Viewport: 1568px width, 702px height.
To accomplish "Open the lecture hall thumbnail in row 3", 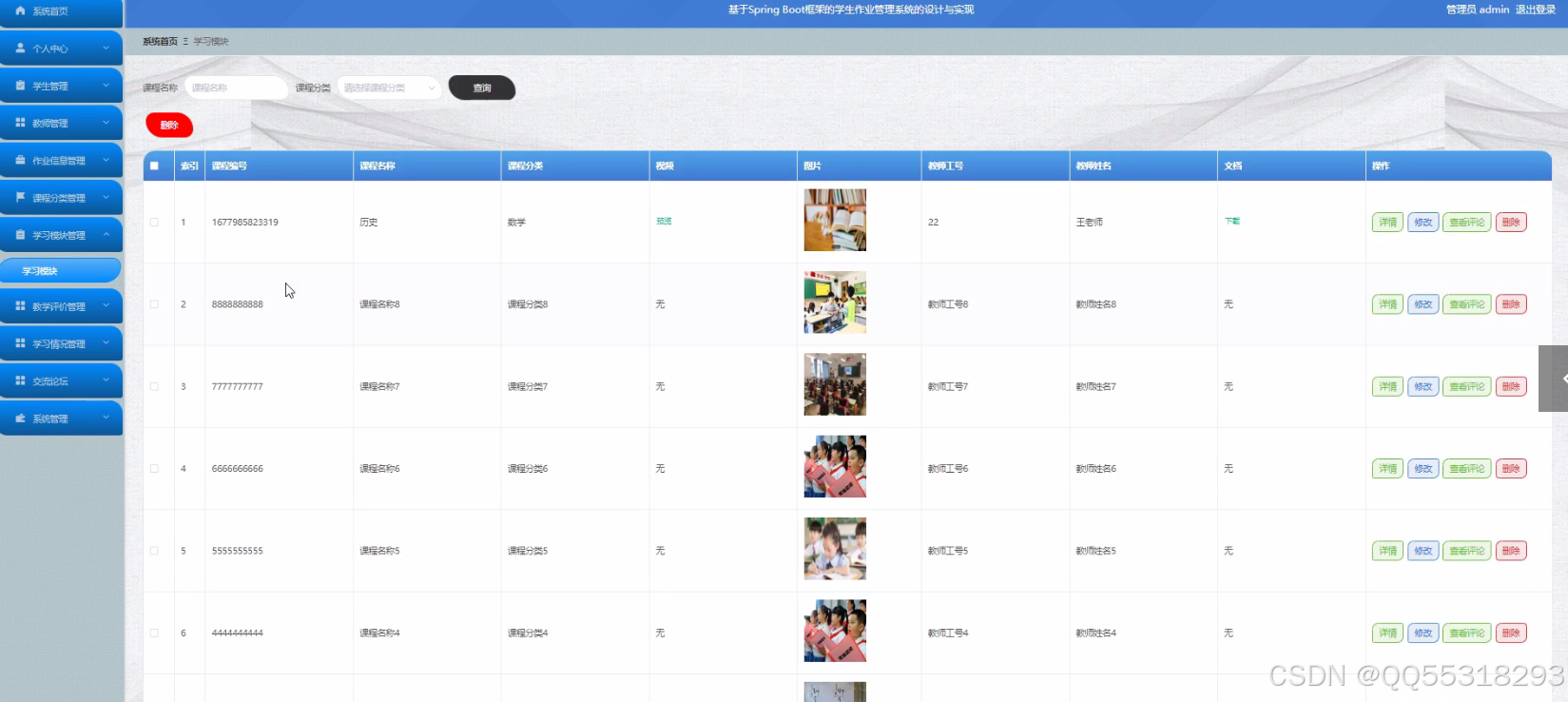I will [835, 384].
